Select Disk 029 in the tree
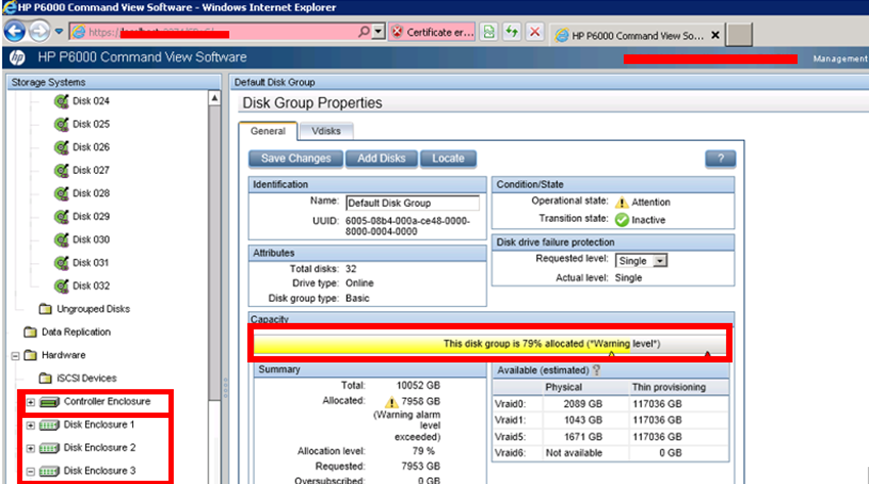Viewport: 869px width, 484px height. tap(91, 217)
